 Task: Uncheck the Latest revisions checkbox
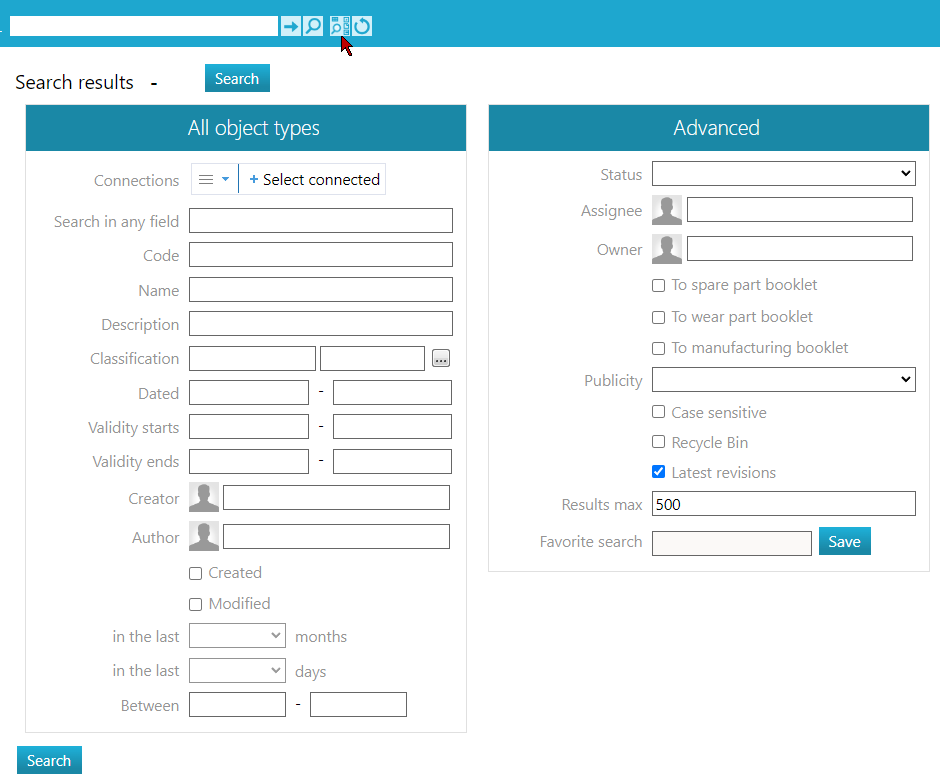[658, 472]
